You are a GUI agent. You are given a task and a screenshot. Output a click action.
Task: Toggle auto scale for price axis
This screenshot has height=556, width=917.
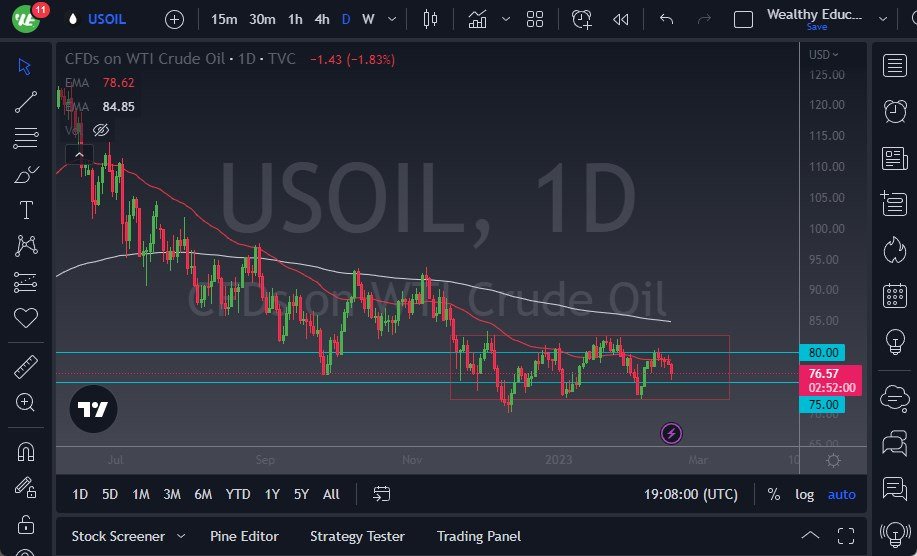842,494
